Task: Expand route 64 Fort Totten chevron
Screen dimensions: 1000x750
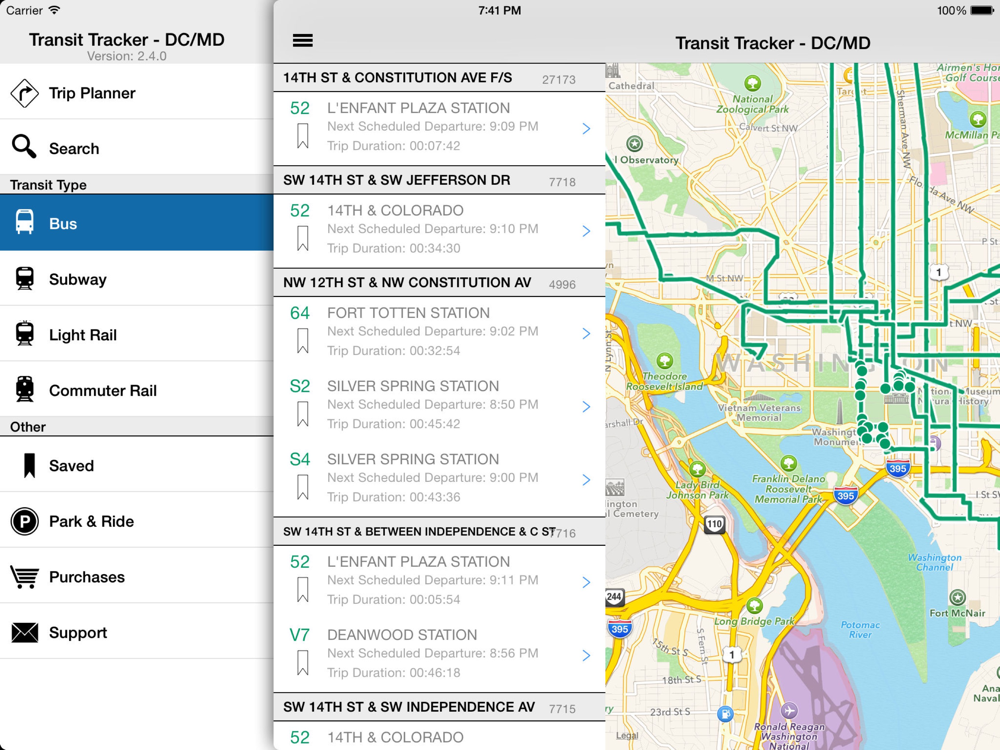Action: click(x=586, y=334)
